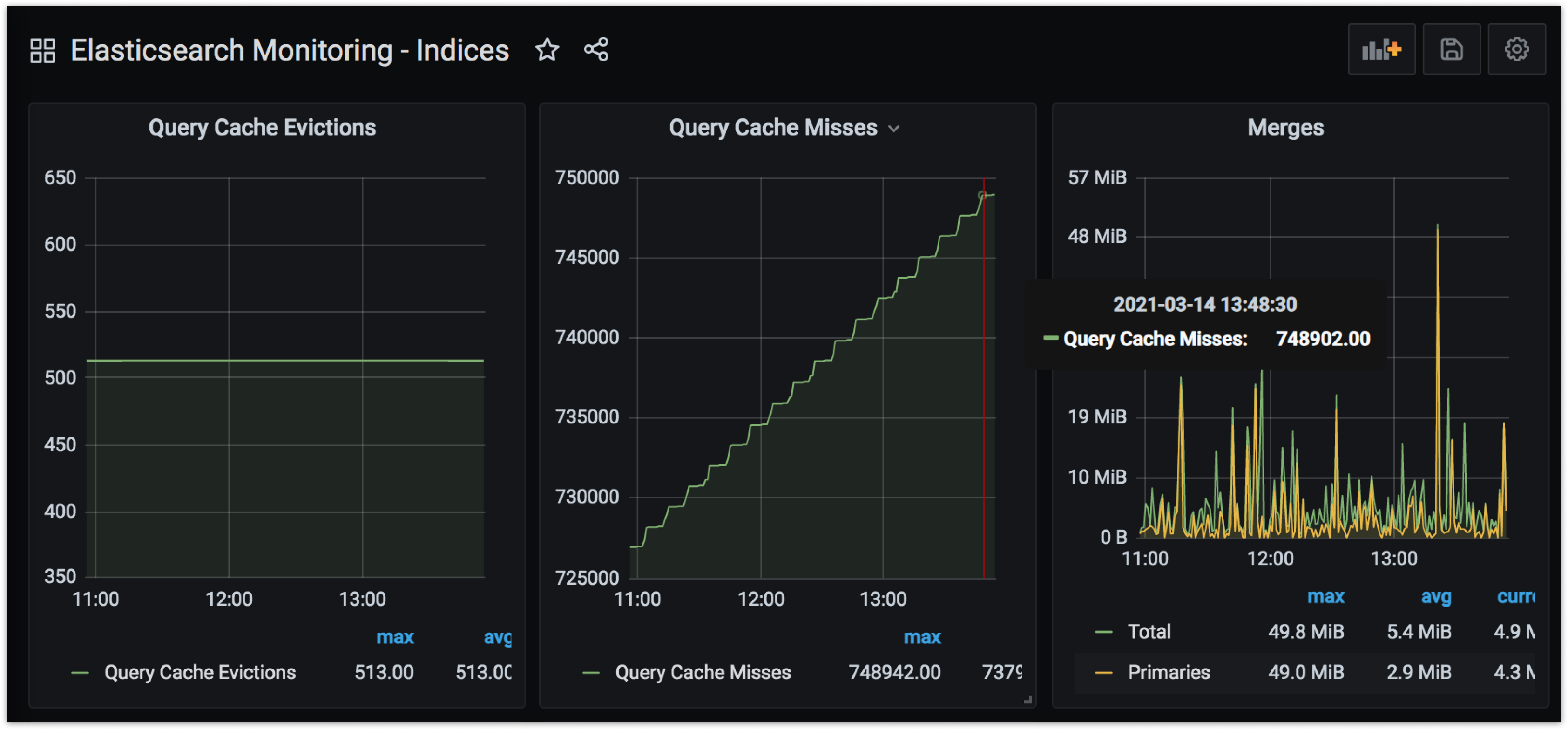Toggle Query Cache Evictions legend series

[x=200, y=672]
